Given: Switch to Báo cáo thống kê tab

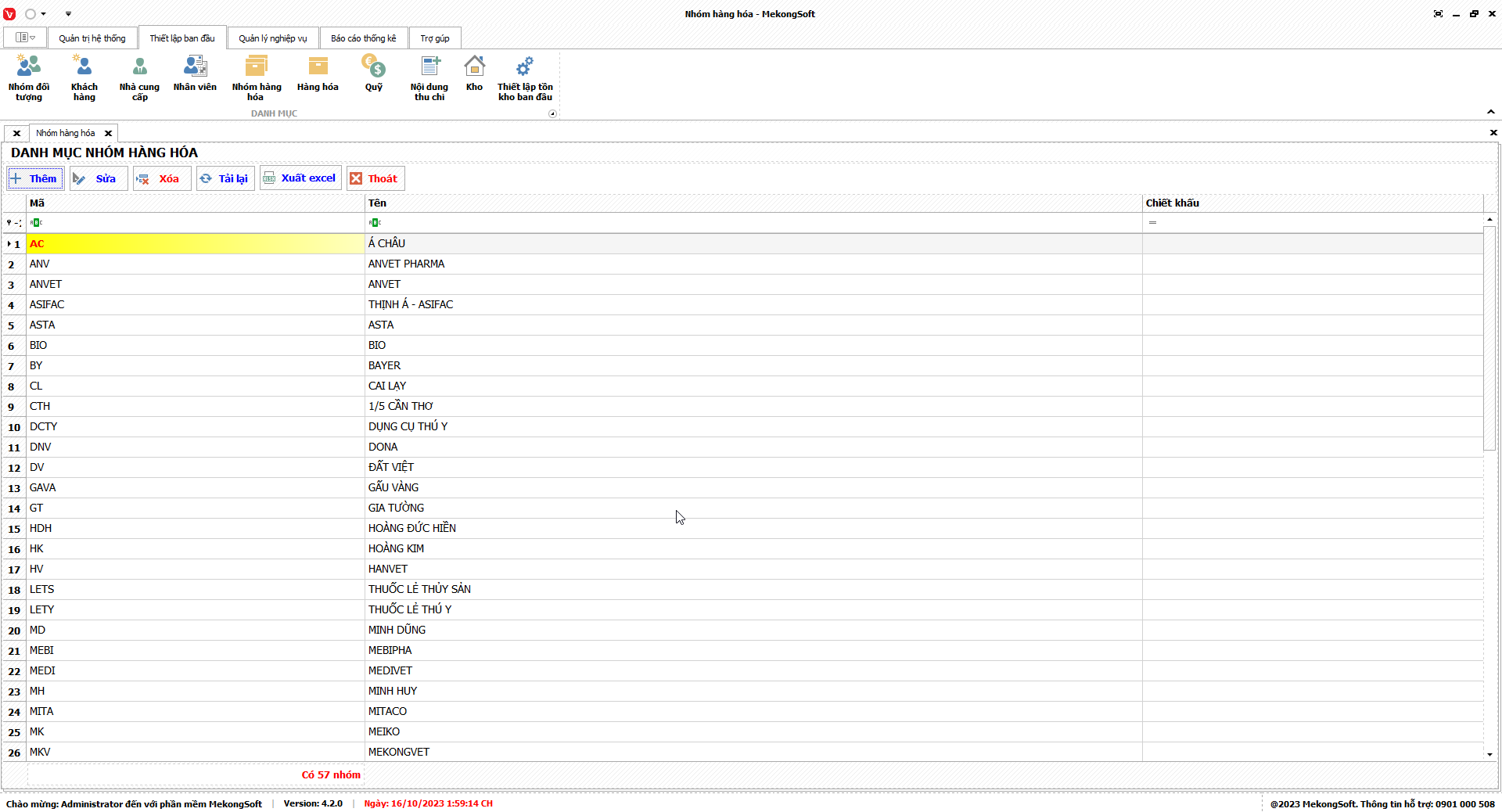Looking at the screenshot, I should coord(363,38).
